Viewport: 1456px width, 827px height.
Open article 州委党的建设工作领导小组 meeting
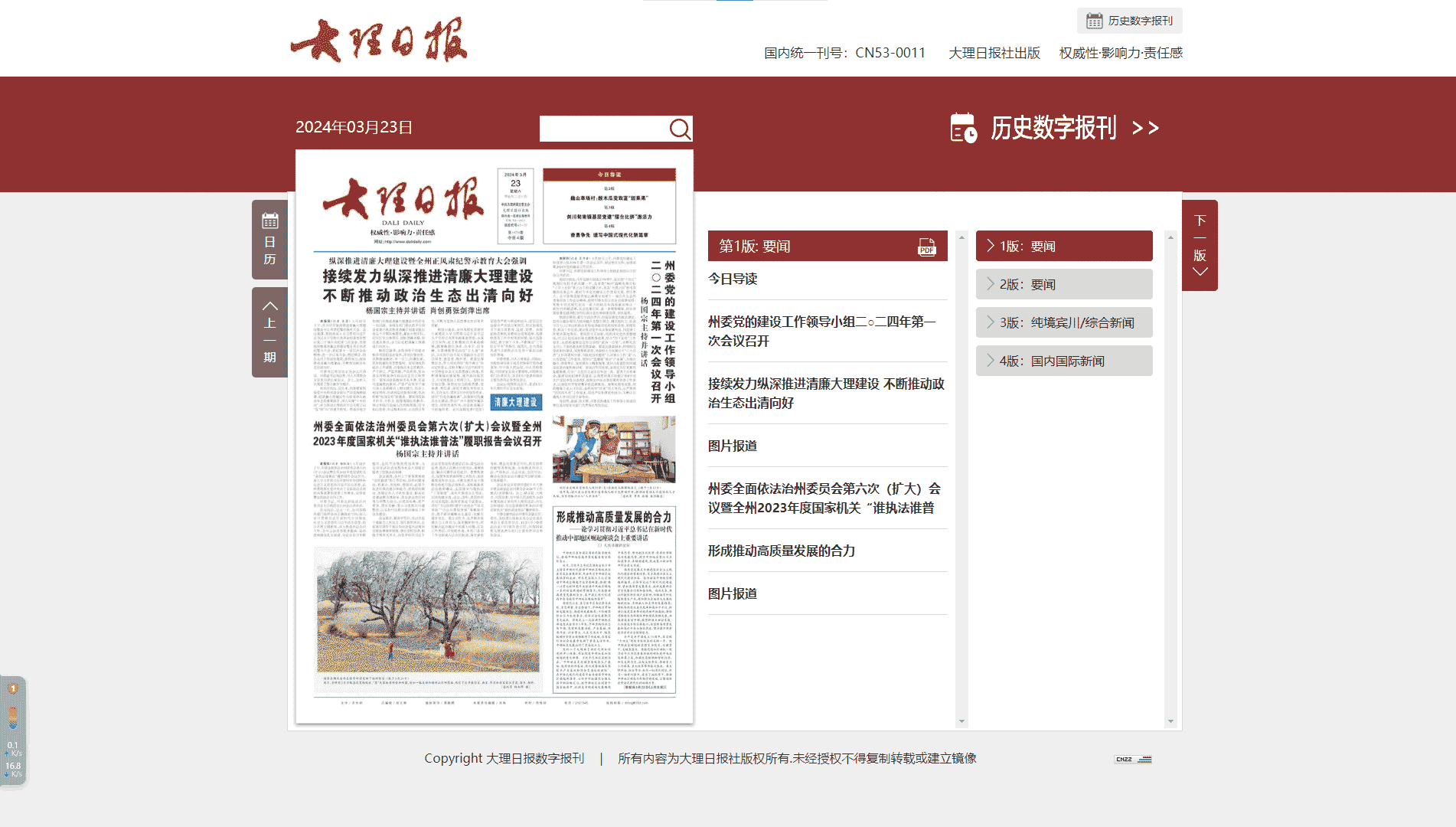click(x=822, y=331)
